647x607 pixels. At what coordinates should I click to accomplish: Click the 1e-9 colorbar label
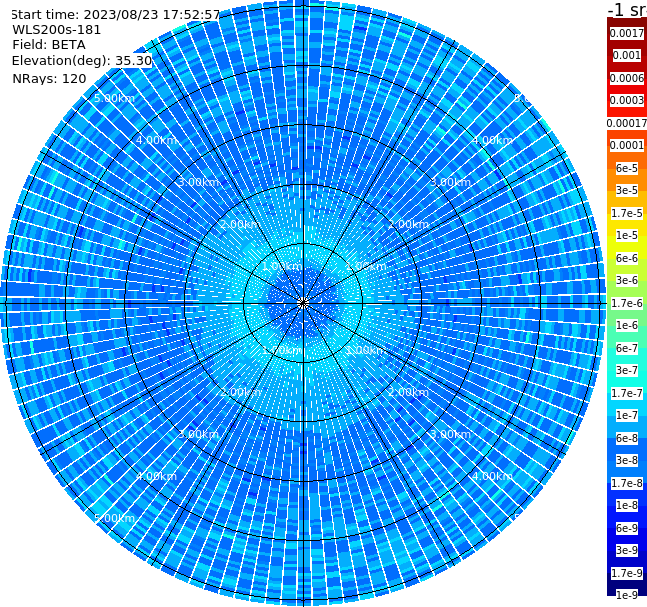tap(627, 595)
